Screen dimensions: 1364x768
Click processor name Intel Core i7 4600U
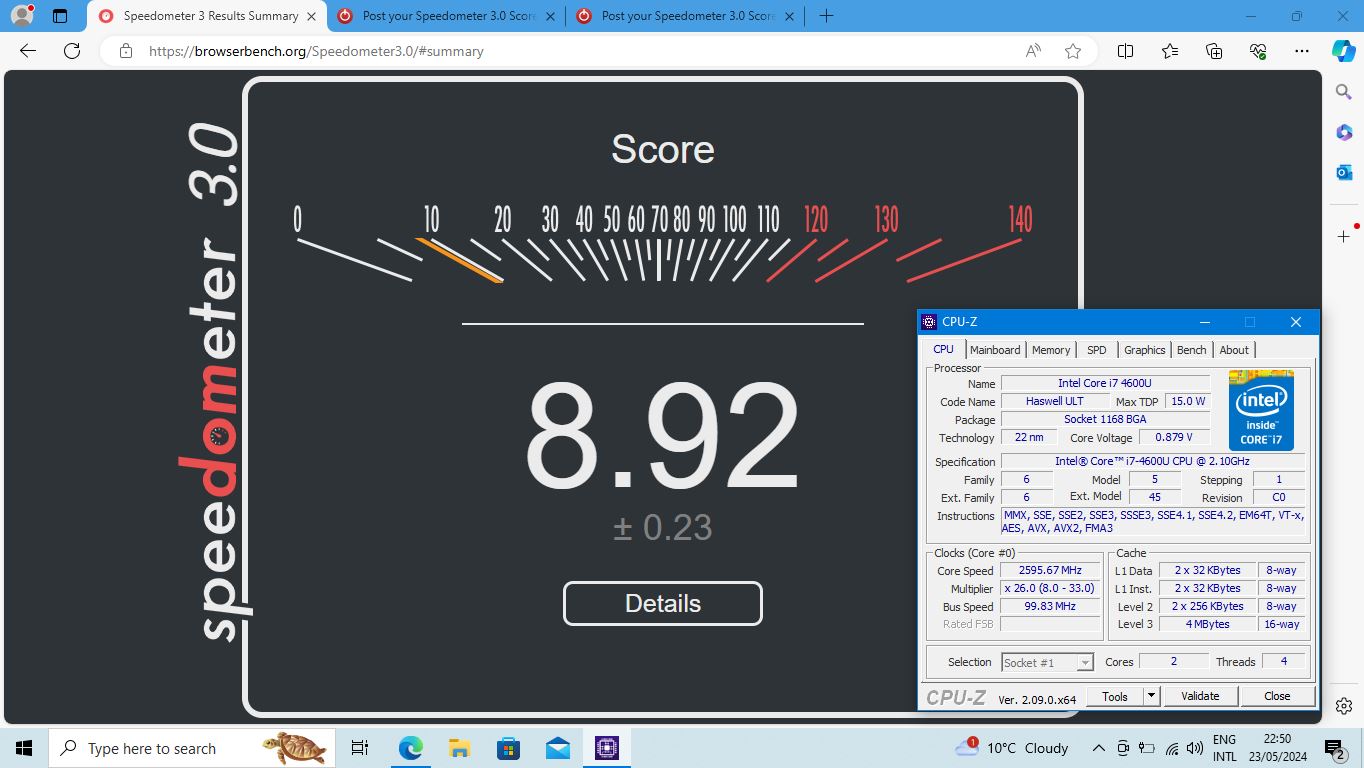pyautogui.click(x=1105, y=383)
